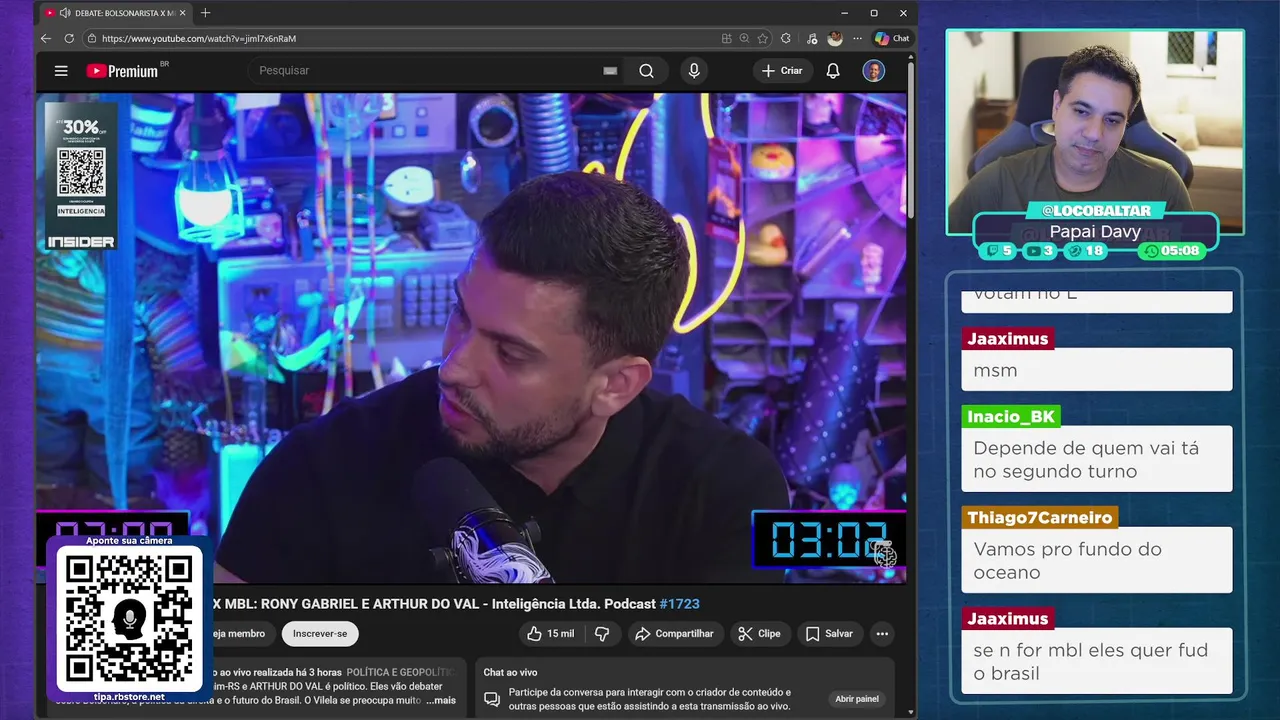This screenshot has height=720, width=1280.
Task: Click chat message 'msm'
Action: click(1097, 370)
